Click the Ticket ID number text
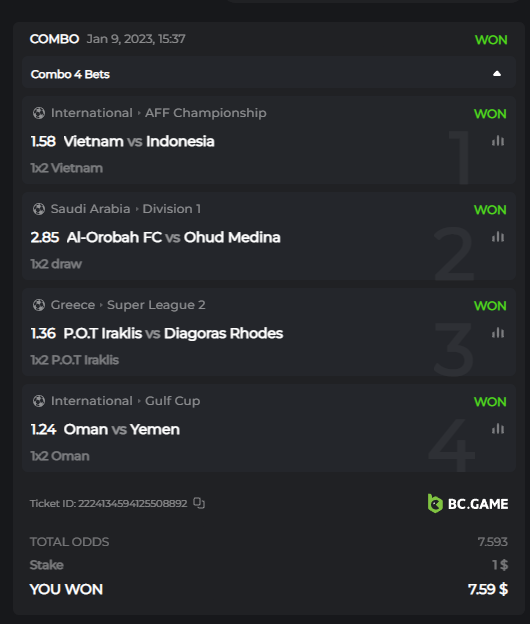530x624 pixels. coord(132,503)
